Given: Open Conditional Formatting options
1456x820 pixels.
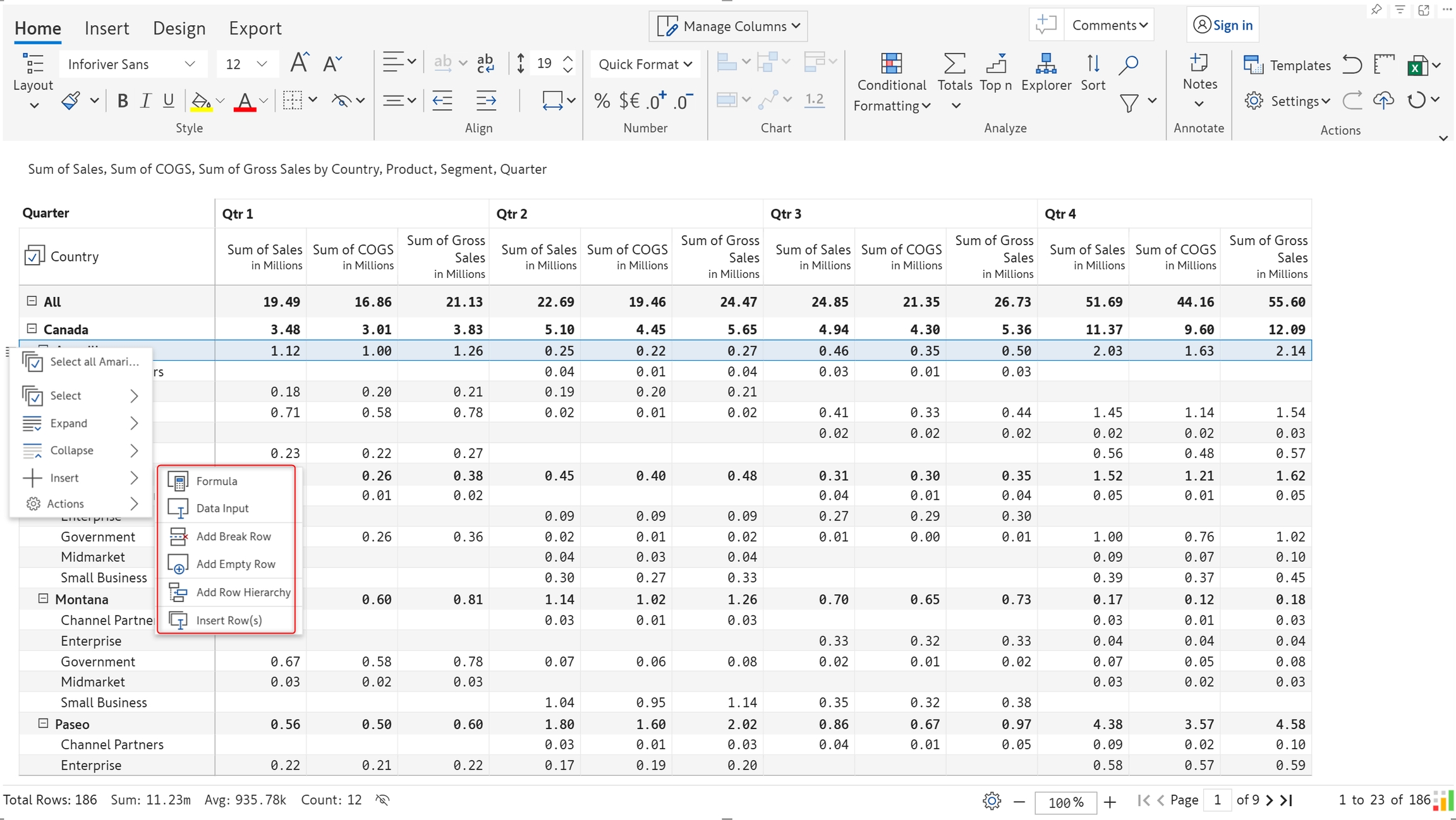Looking at the screenshot, I should tap(891, 82).
